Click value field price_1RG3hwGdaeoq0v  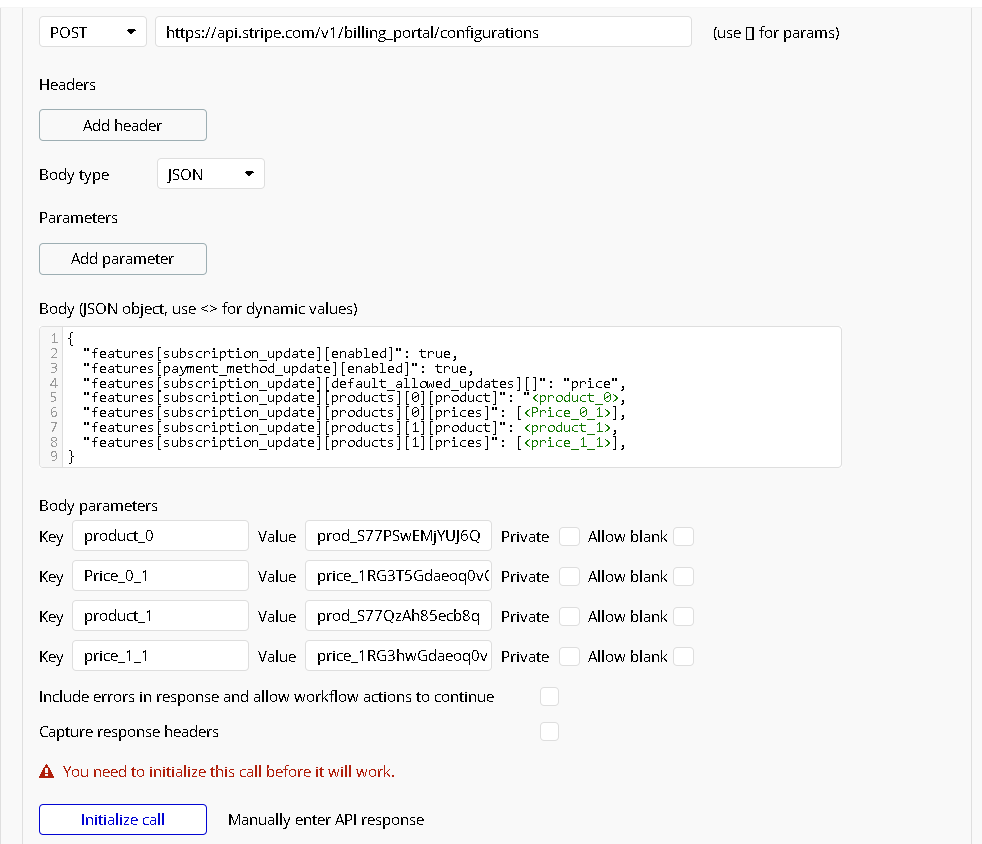(x=398, y=656)
